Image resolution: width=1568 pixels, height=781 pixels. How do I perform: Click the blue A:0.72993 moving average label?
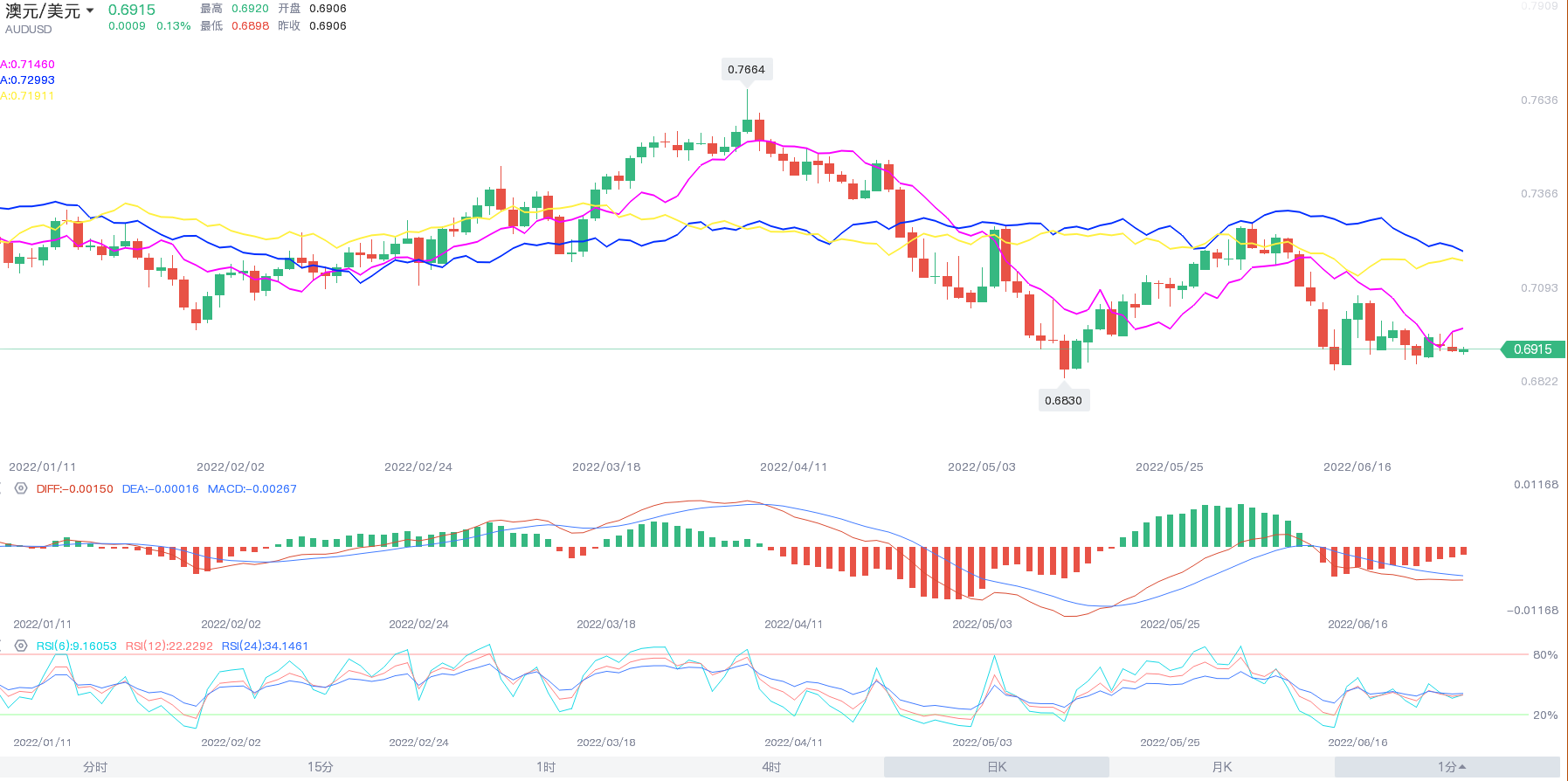[x=27, y=80]
